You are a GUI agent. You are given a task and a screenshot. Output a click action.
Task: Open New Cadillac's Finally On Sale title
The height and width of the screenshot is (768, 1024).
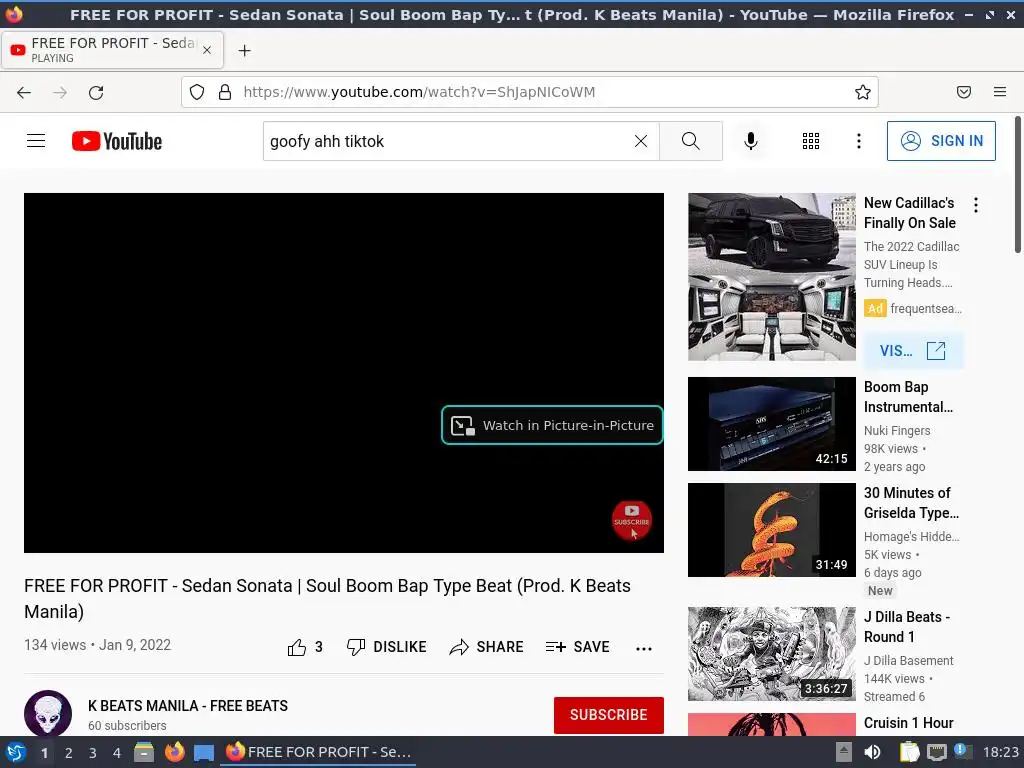[910, 213]
